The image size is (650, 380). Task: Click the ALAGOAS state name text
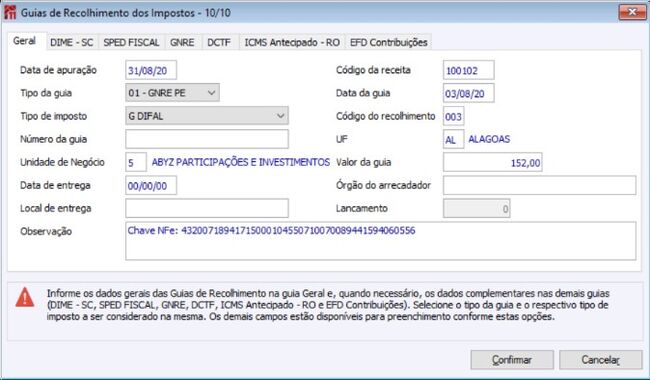[489, 139]
